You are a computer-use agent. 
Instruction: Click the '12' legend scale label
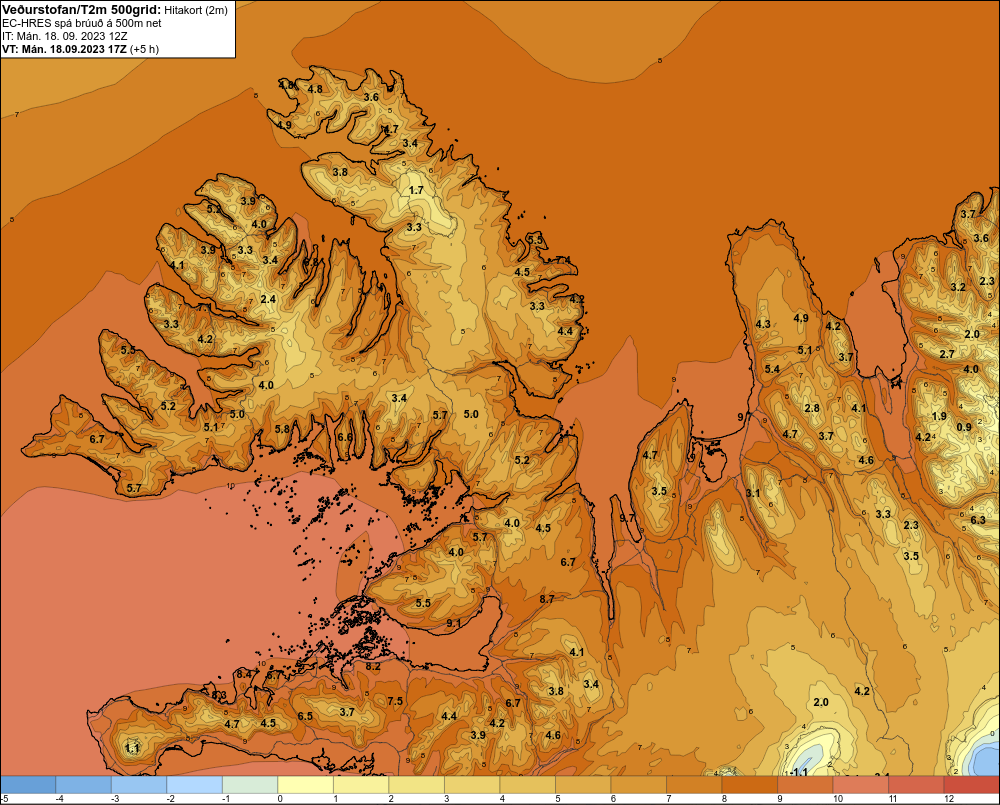(x=948, y=799)
